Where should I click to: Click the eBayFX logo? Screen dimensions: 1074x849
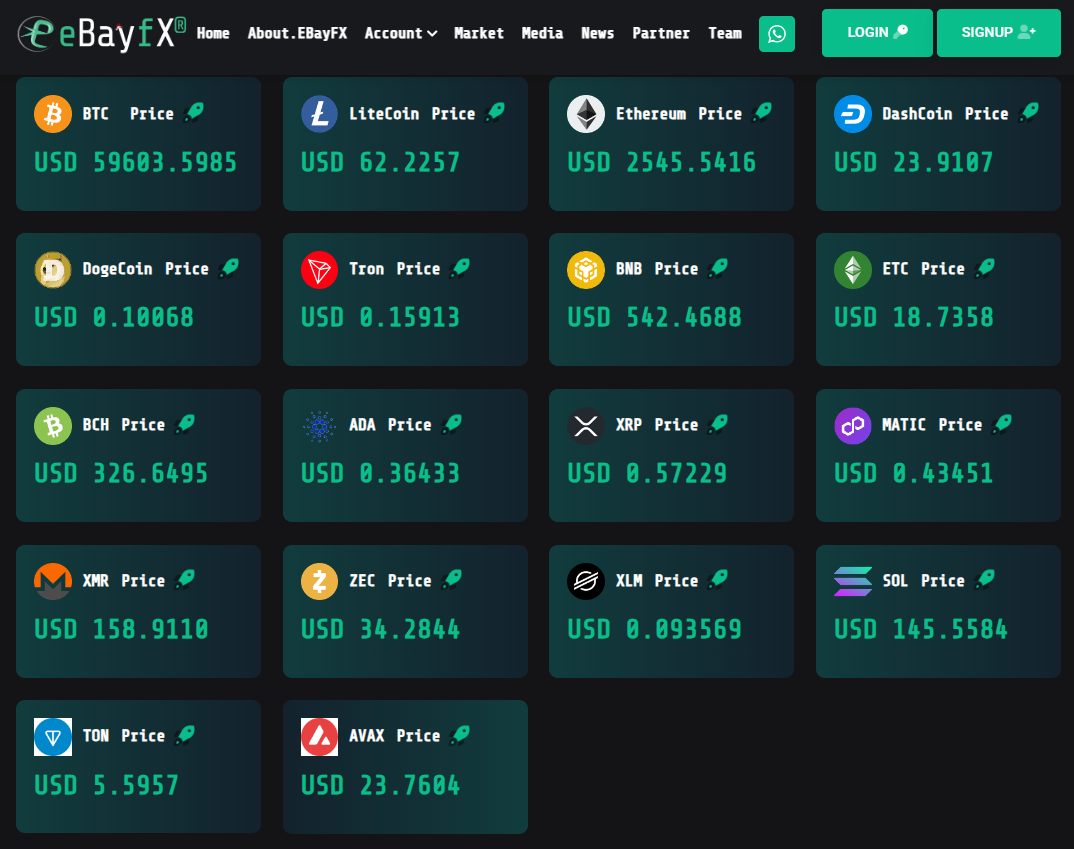click(101, 33)
